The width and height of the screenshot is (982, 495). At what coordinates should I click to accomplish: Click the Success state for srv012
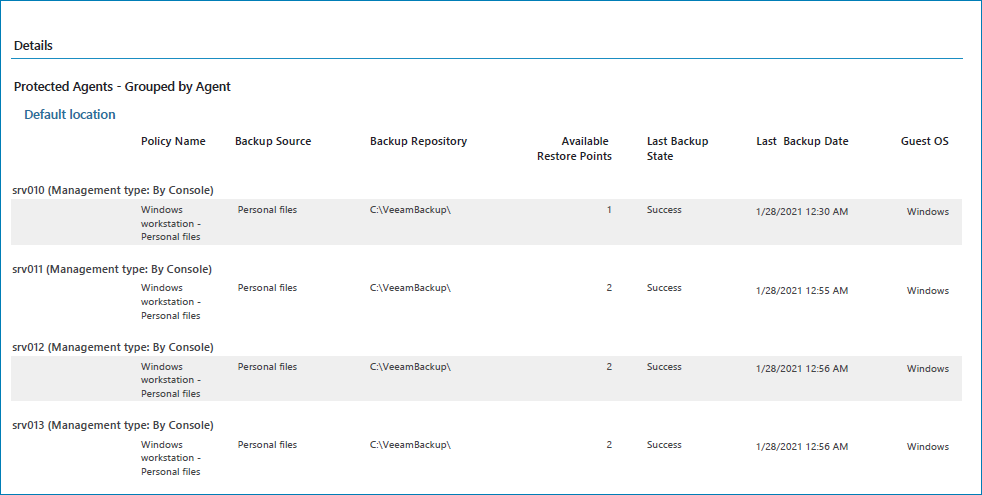(x=664, y=367)
